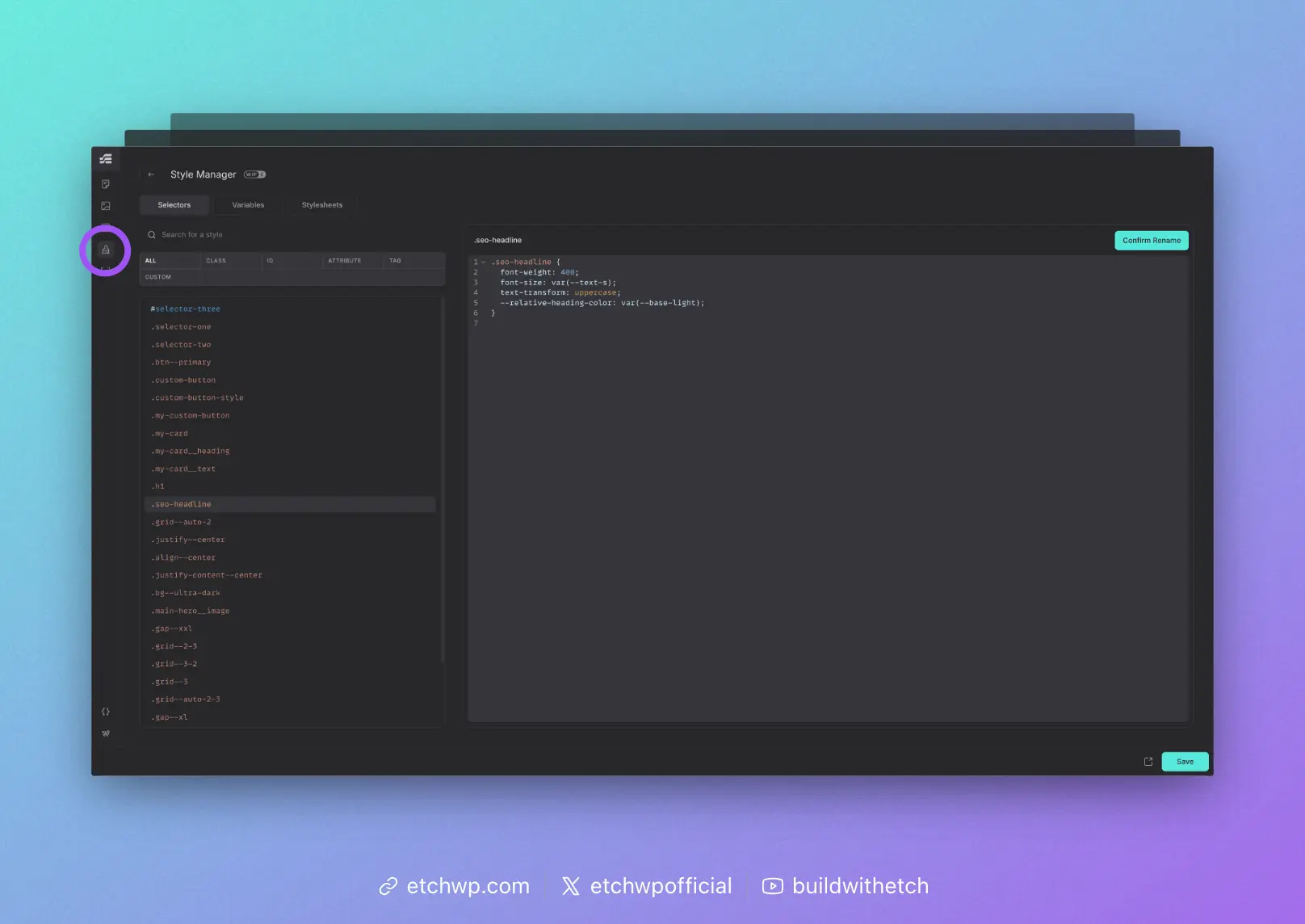Select the #selector-three item in list
Screen dimensions: 1305x924
coord(186,309)
